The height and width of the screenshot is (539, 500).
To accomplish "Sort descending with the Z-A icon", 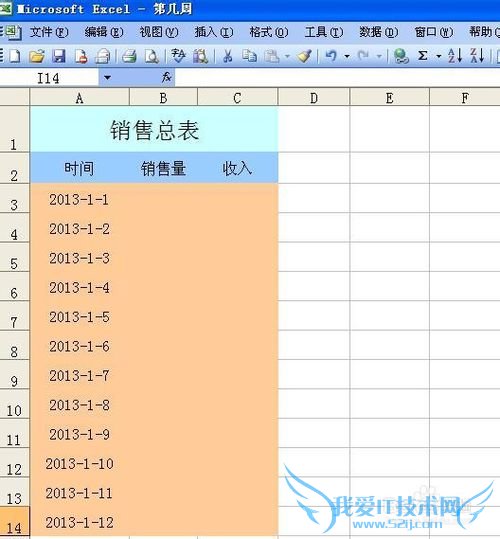I will (x=477, y=56).
